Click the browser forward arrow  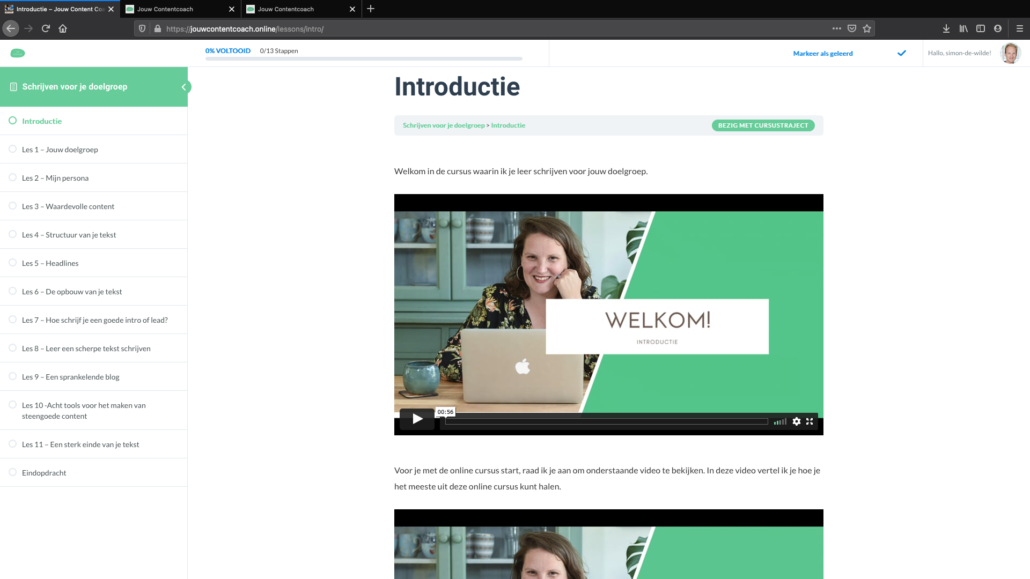(x=28, y=28)
